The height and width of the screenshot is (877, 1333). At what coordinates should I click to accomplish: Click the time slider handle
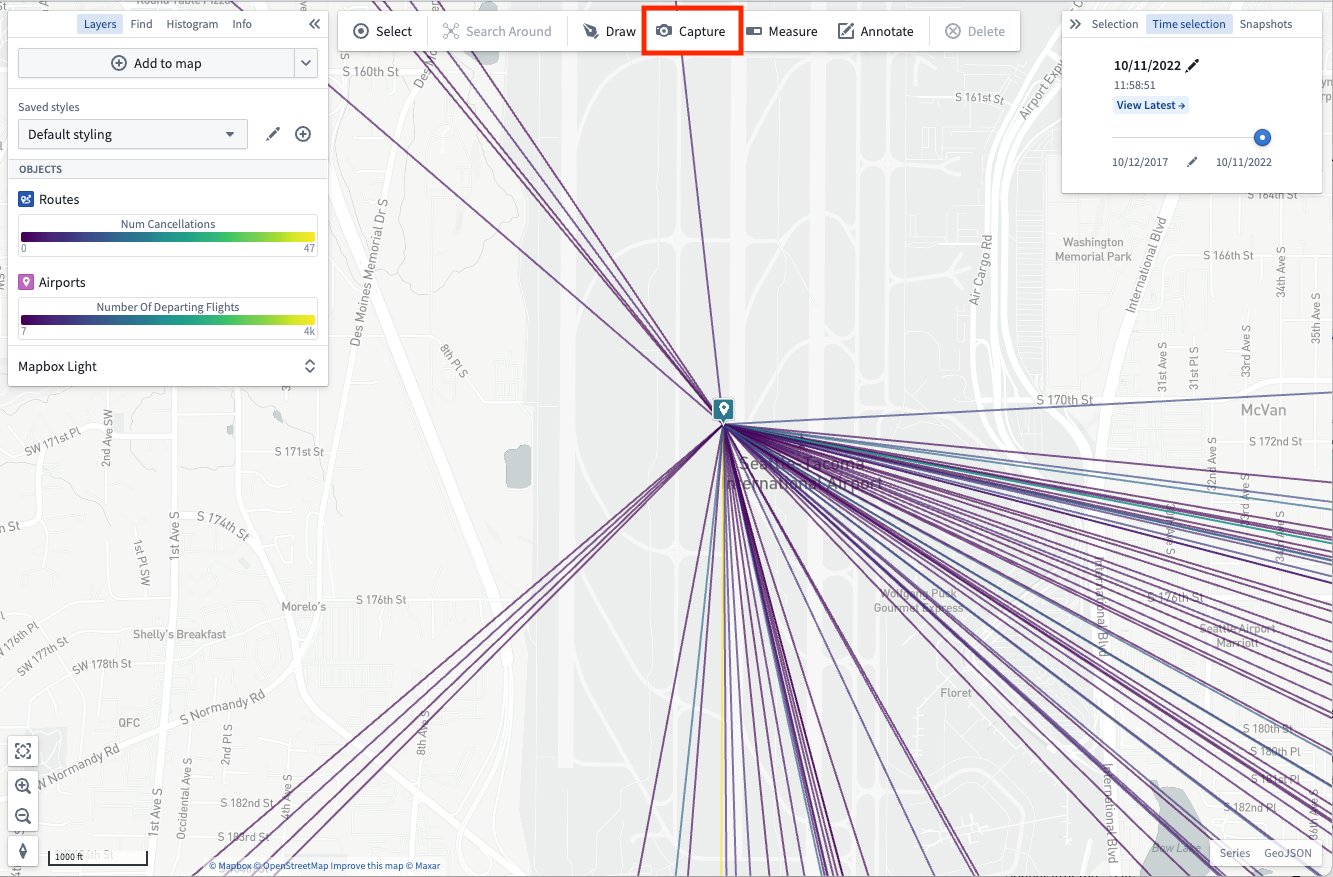click(x=1262, y=138)
